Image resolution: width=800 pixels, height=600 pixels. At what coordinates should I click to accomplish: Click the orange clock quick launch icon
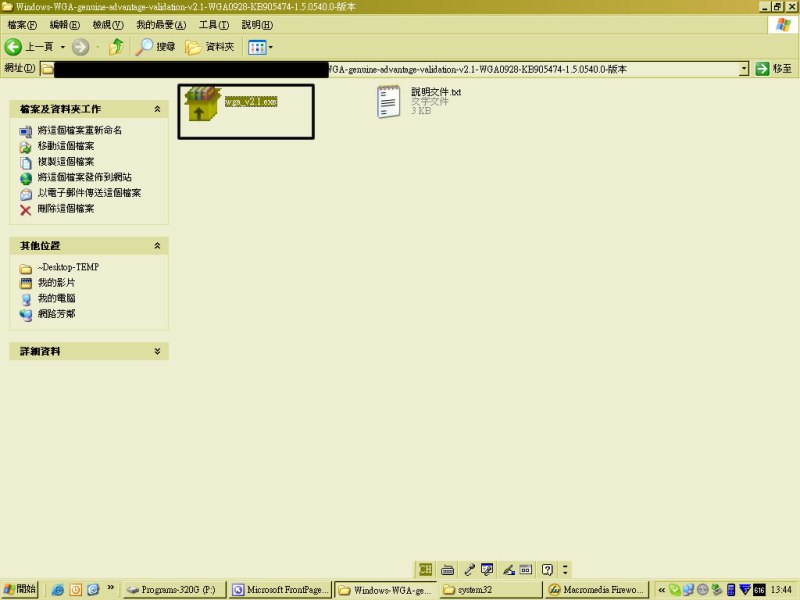pyautogui.click(x=76, y=590)
